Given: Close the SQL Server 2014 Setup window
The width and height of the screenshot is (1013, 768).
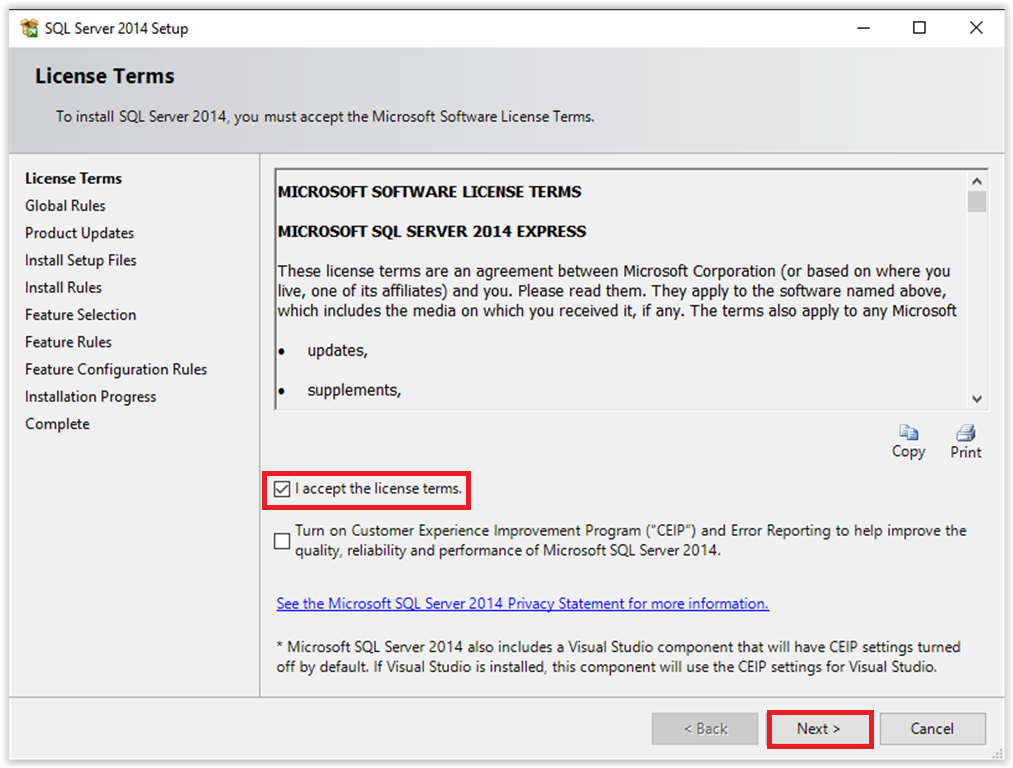Looking at the screenshot, I should tap(976, 28).
